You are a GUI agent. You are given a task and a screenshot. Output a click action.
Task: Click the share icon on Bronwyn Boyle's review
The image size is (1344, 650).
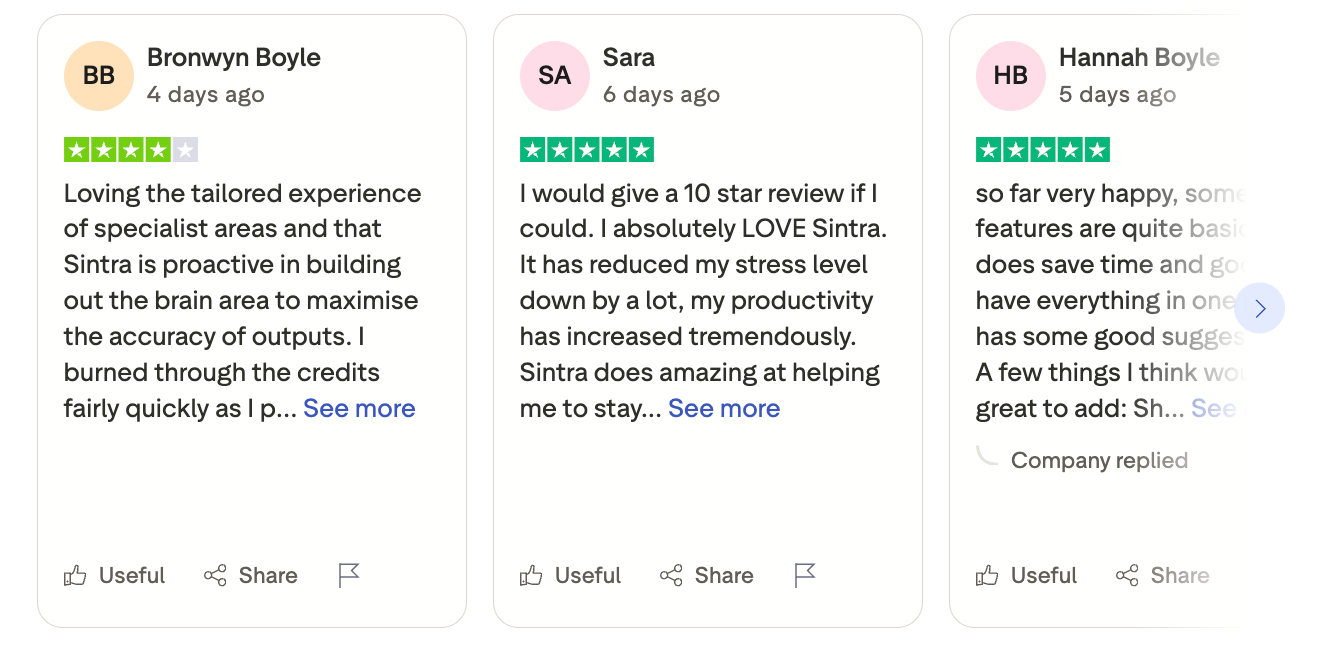(215, 576)
